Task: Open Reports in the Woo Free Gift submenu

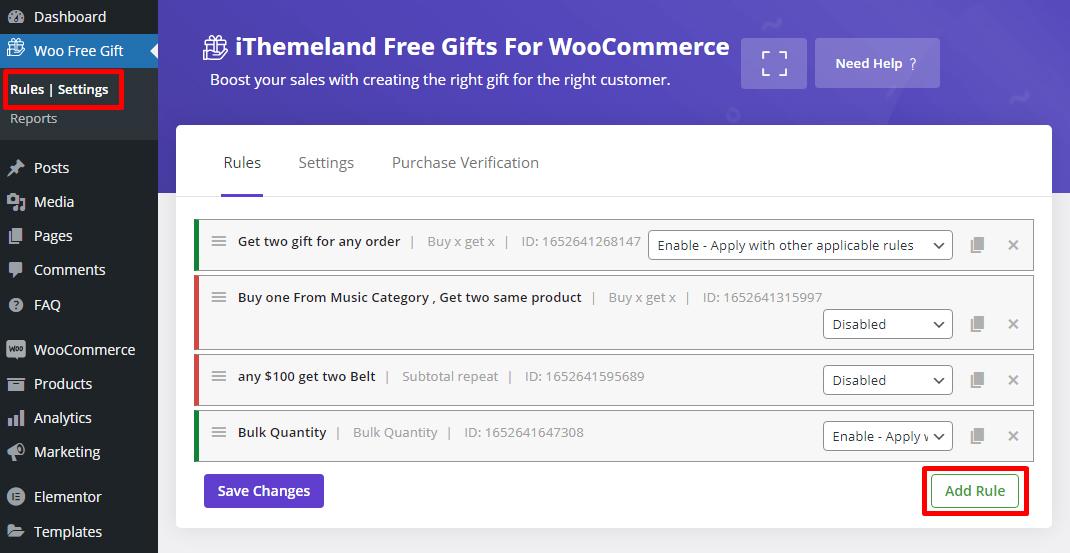Action: [33, 119]
